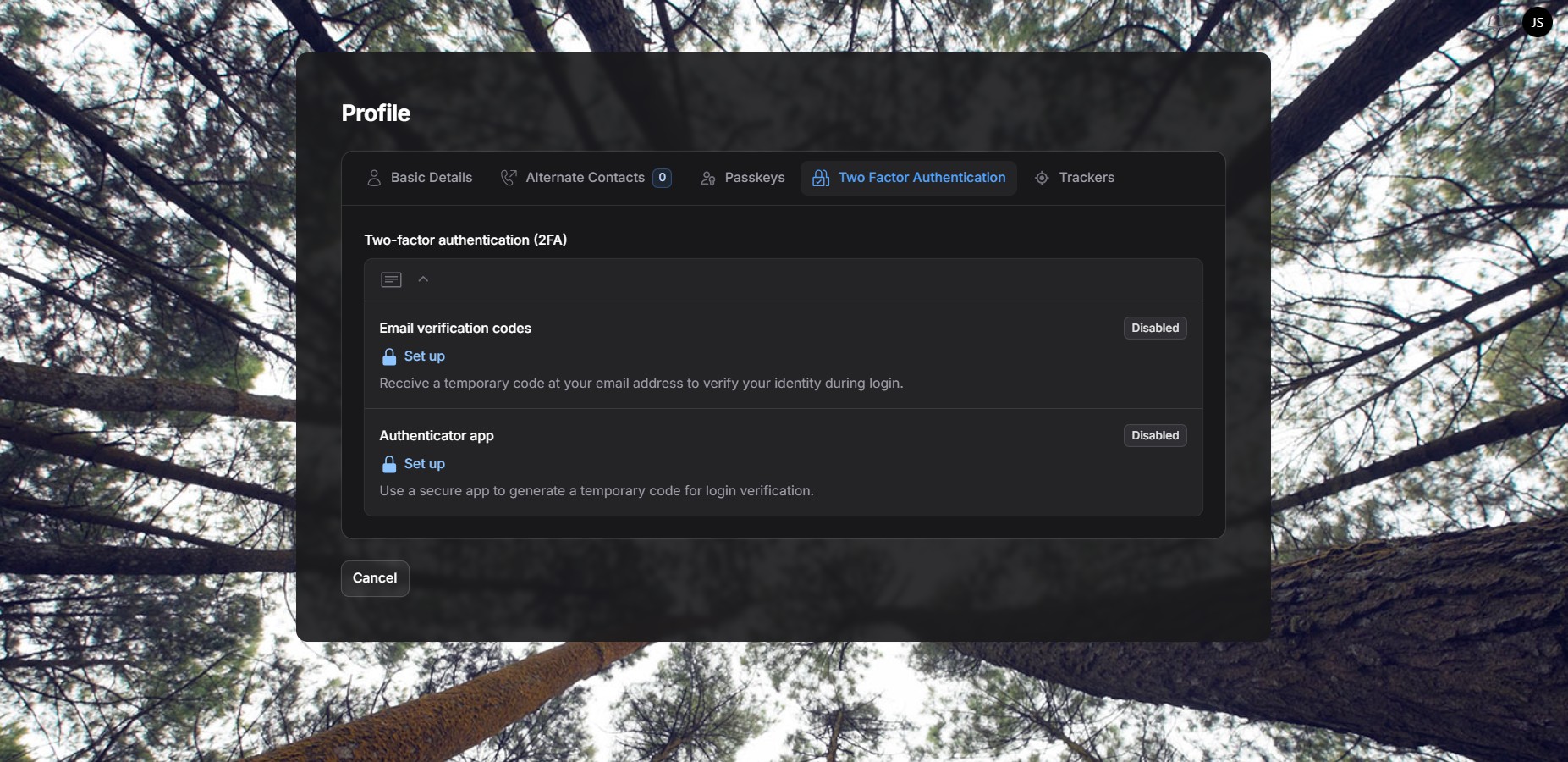Set up the Authenticator app

[424, 464]
